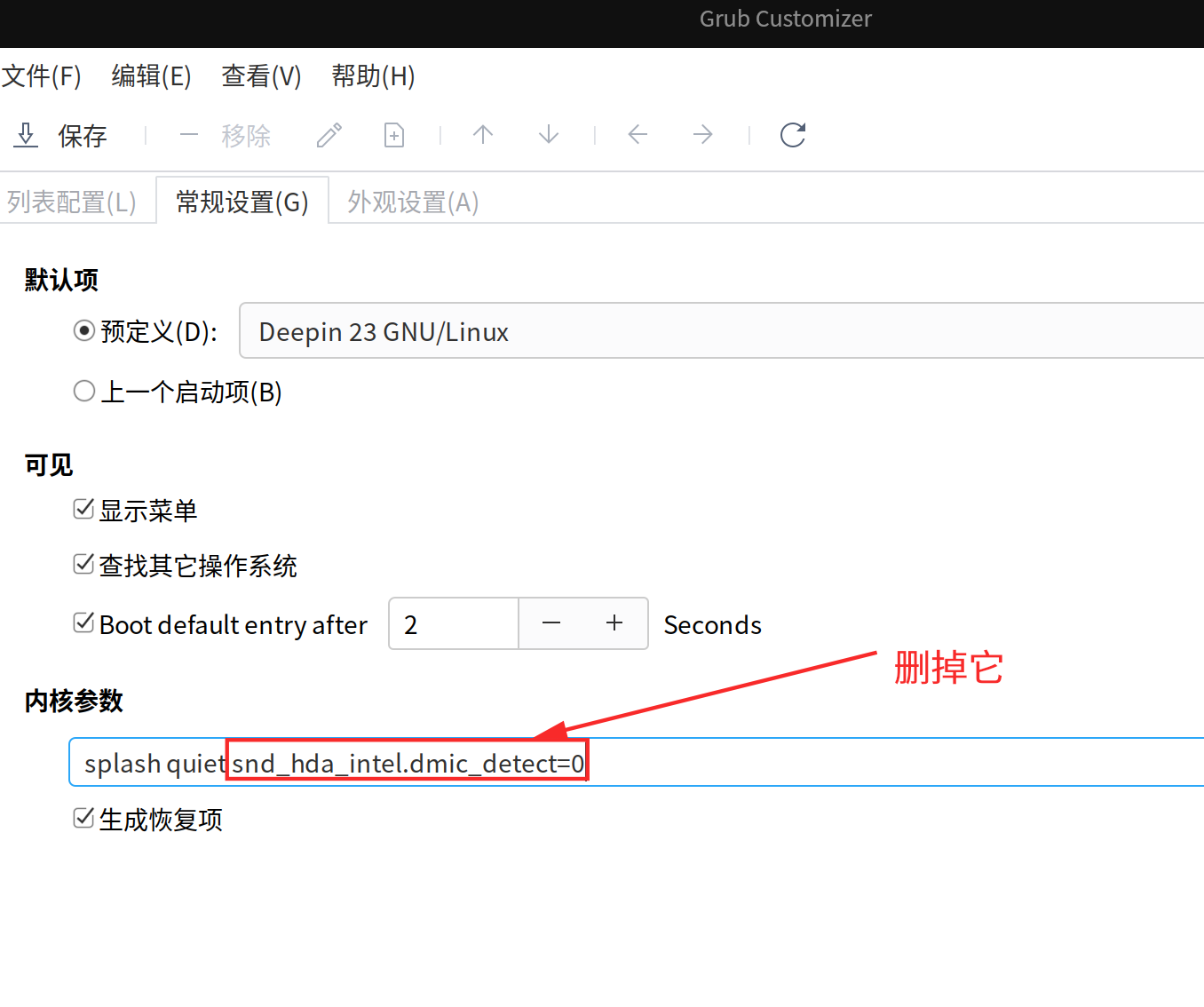Image resolution: width=1204 pixels, height=1007 pixels.
Task: Click the 内核参数 section heading
Action: [x=74, y=702]
